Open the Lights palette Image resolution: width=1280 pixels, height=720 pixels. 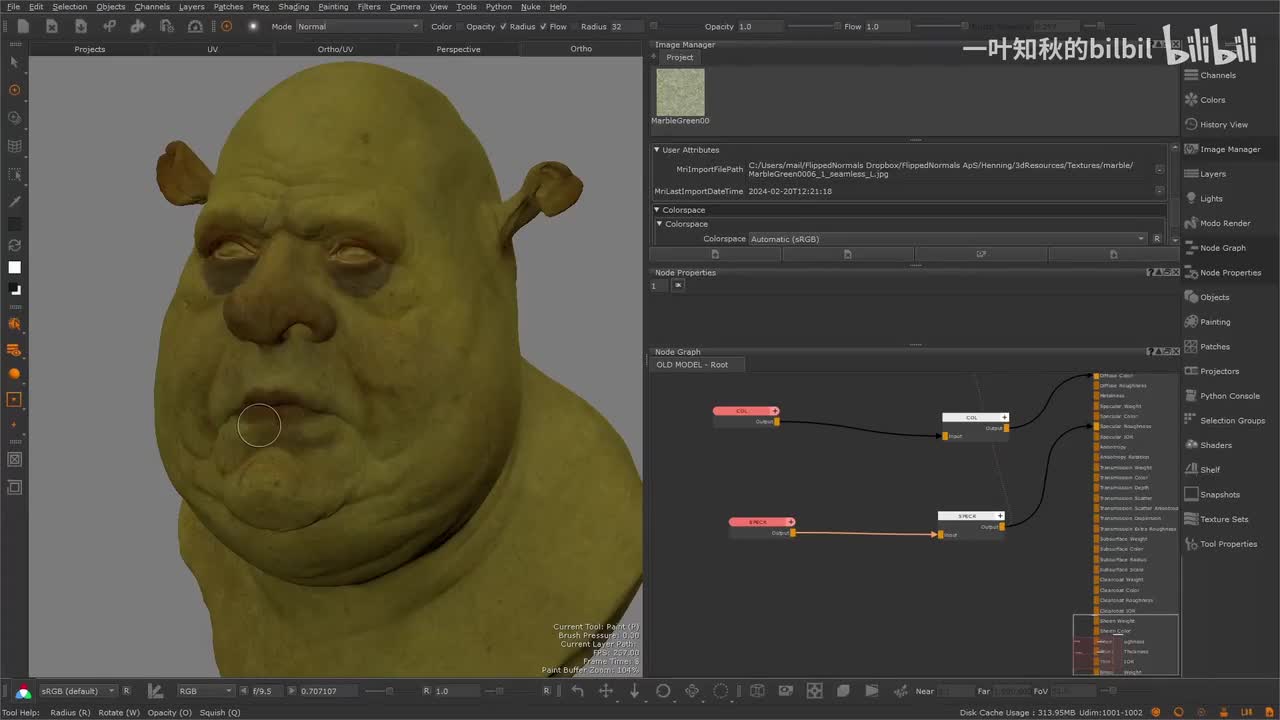pos(1211,199)
